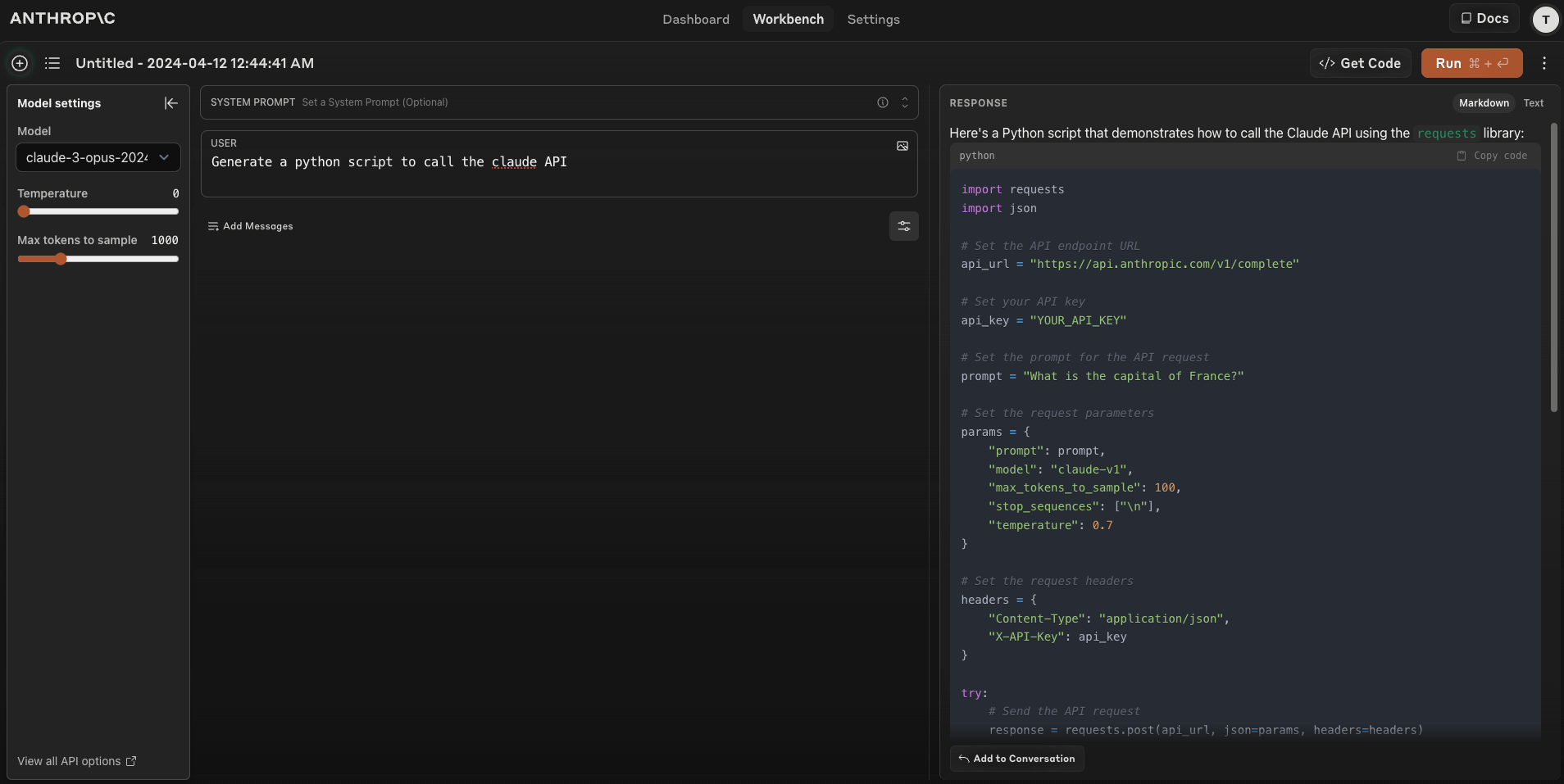1564x784 pixels.
Task: Click the python language label on code block
Action: pyautogui.click(x=977, y=156)
